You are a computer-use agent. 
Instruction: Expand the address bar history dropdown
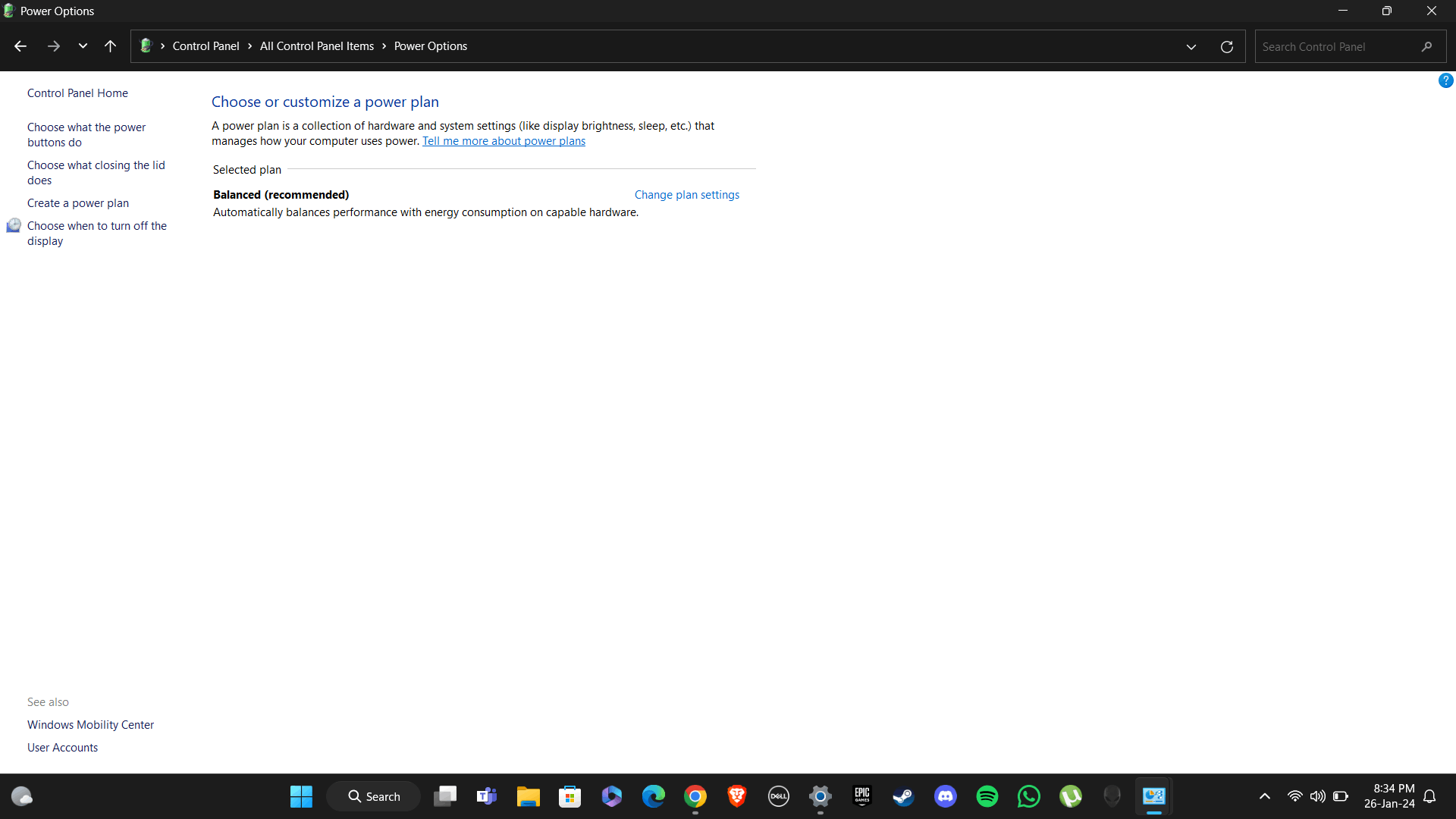(1191, 46)
